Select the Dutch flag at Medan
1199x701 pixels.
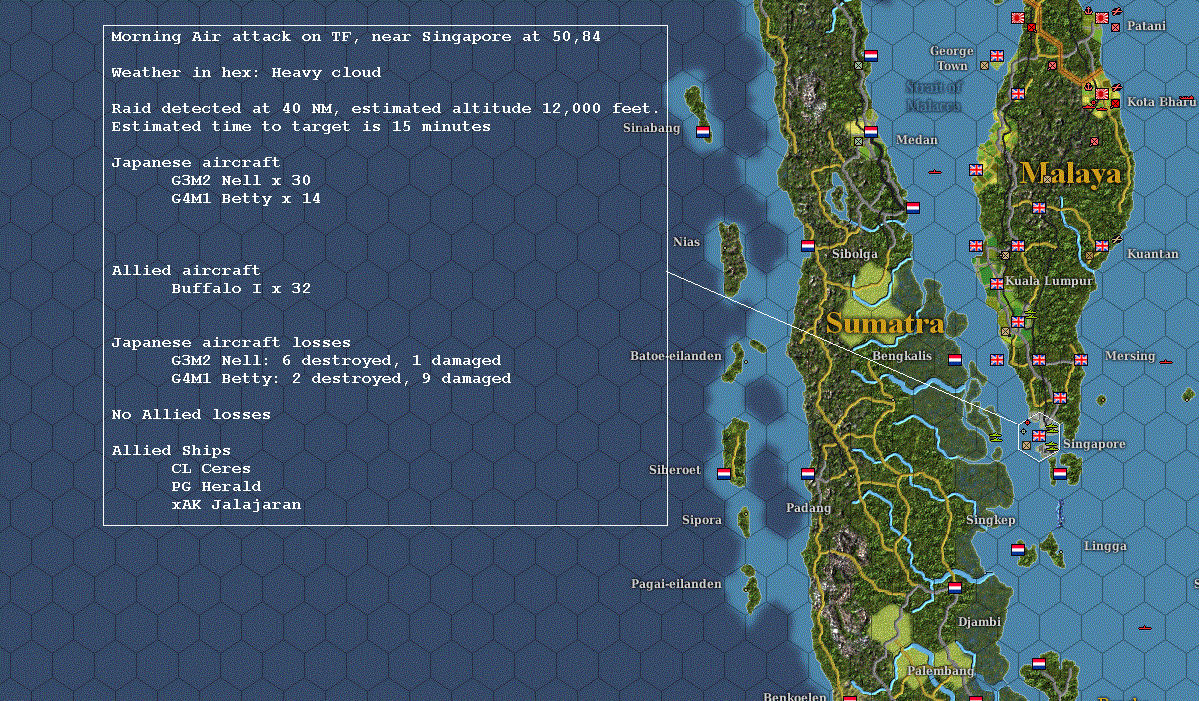click(871, 131)
